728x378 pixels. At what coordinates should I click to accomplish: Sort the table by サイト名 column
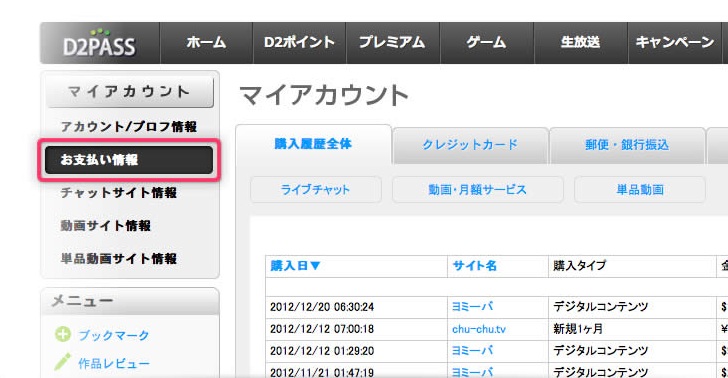[474, 266]
